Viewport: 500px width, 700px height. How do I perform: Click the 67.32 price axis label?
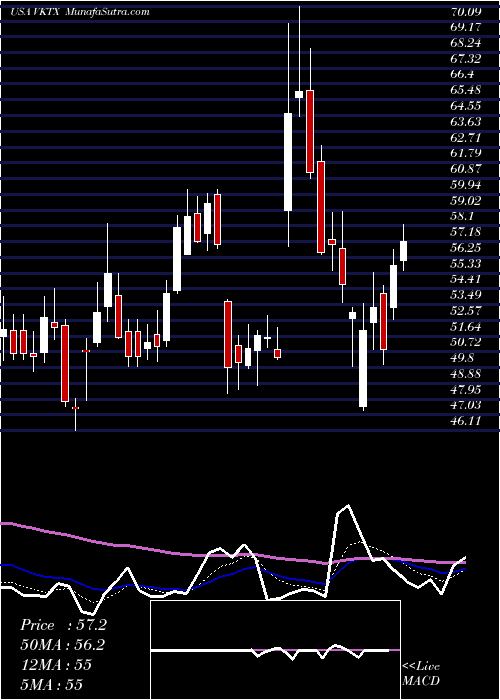(466, 58)
